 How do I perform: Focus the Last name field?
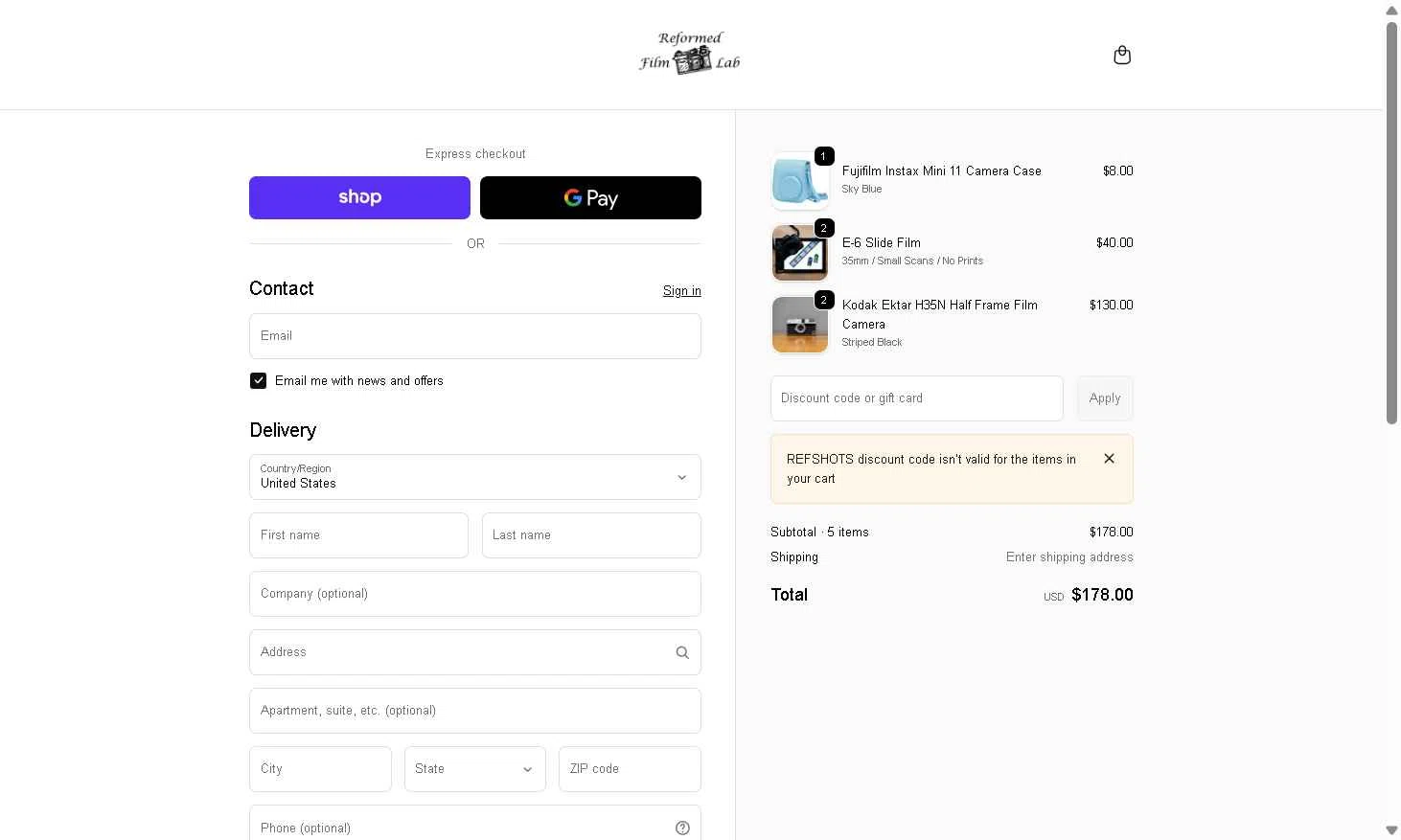pos(591,535)
